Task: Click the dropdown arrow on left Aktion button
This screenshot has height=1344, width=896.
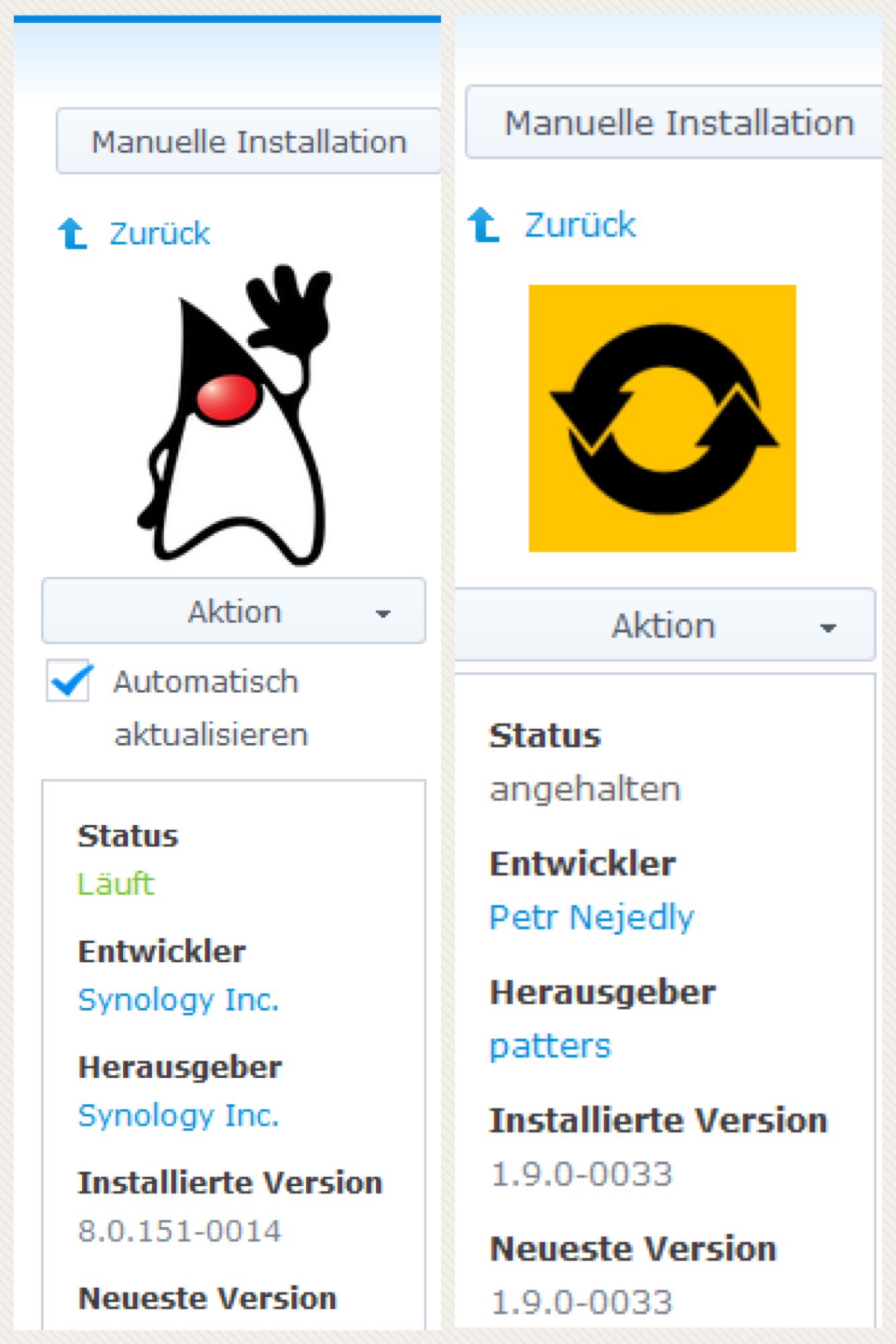Action: pos(383,613)
